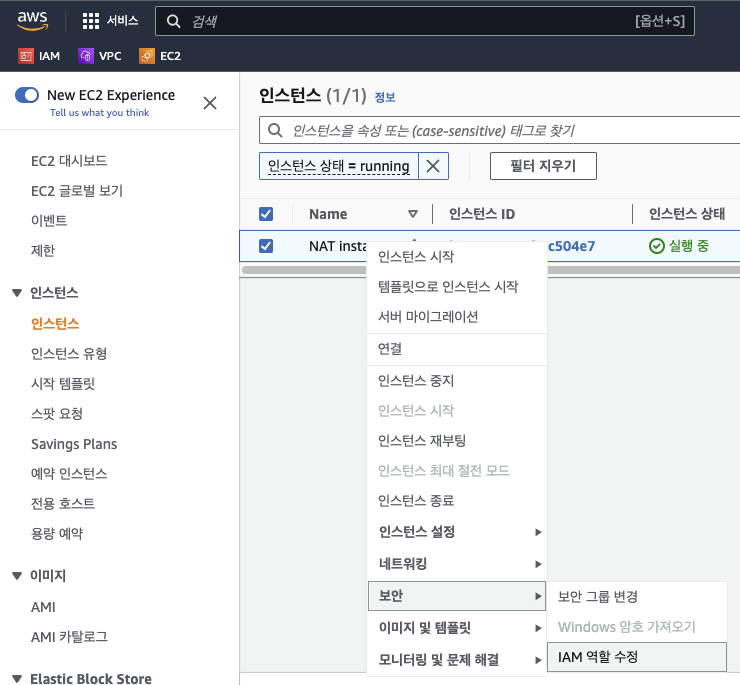
Task: Click the 실행 중 status text
Action: click(689, 246)
